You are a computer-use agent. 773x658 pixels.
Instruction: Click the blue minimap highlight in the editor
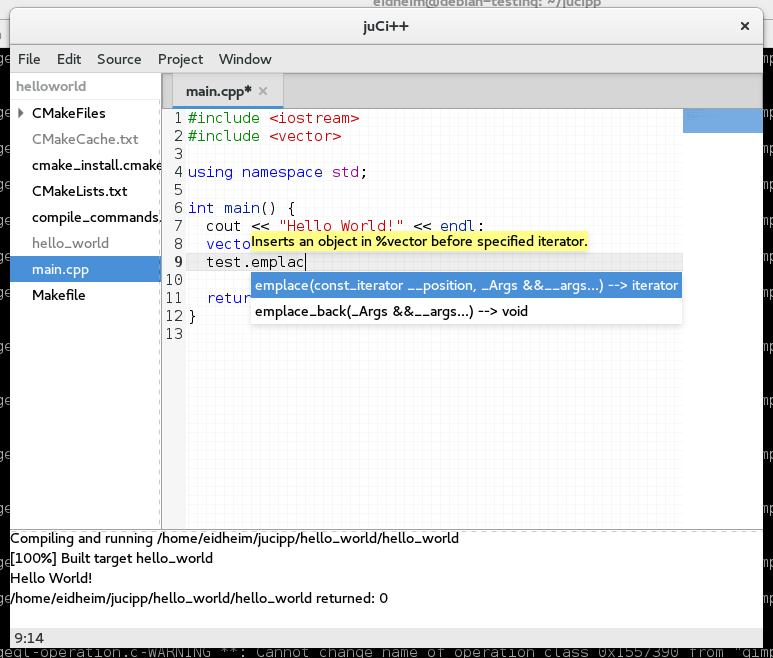[722, 121]
